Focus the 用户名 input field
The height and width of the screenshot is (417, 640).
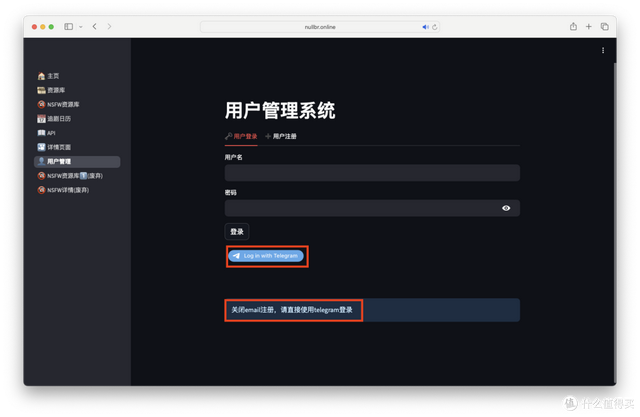click(372, 173)
